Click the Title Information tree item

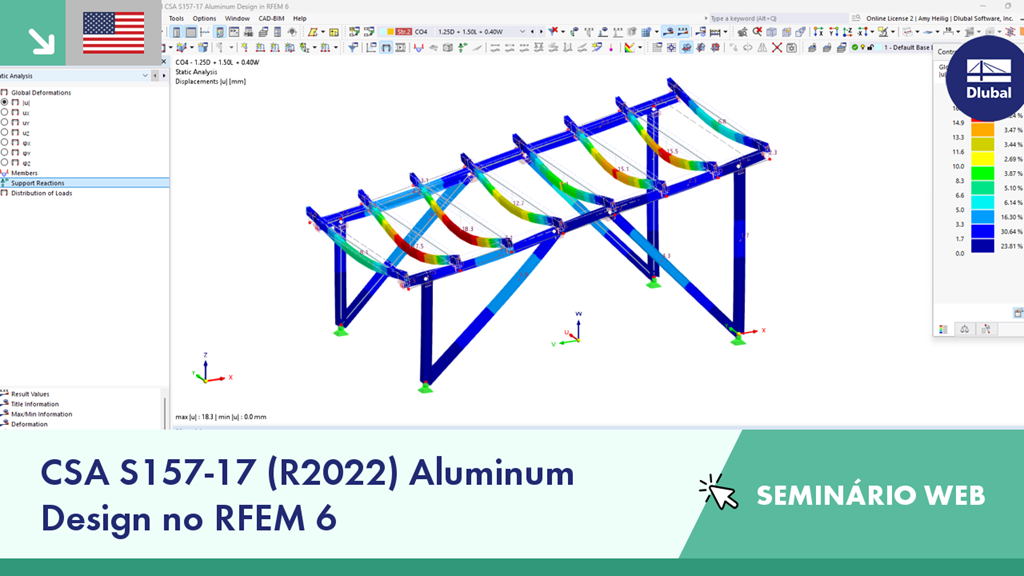pyautogui.click(x=35, y=404)
